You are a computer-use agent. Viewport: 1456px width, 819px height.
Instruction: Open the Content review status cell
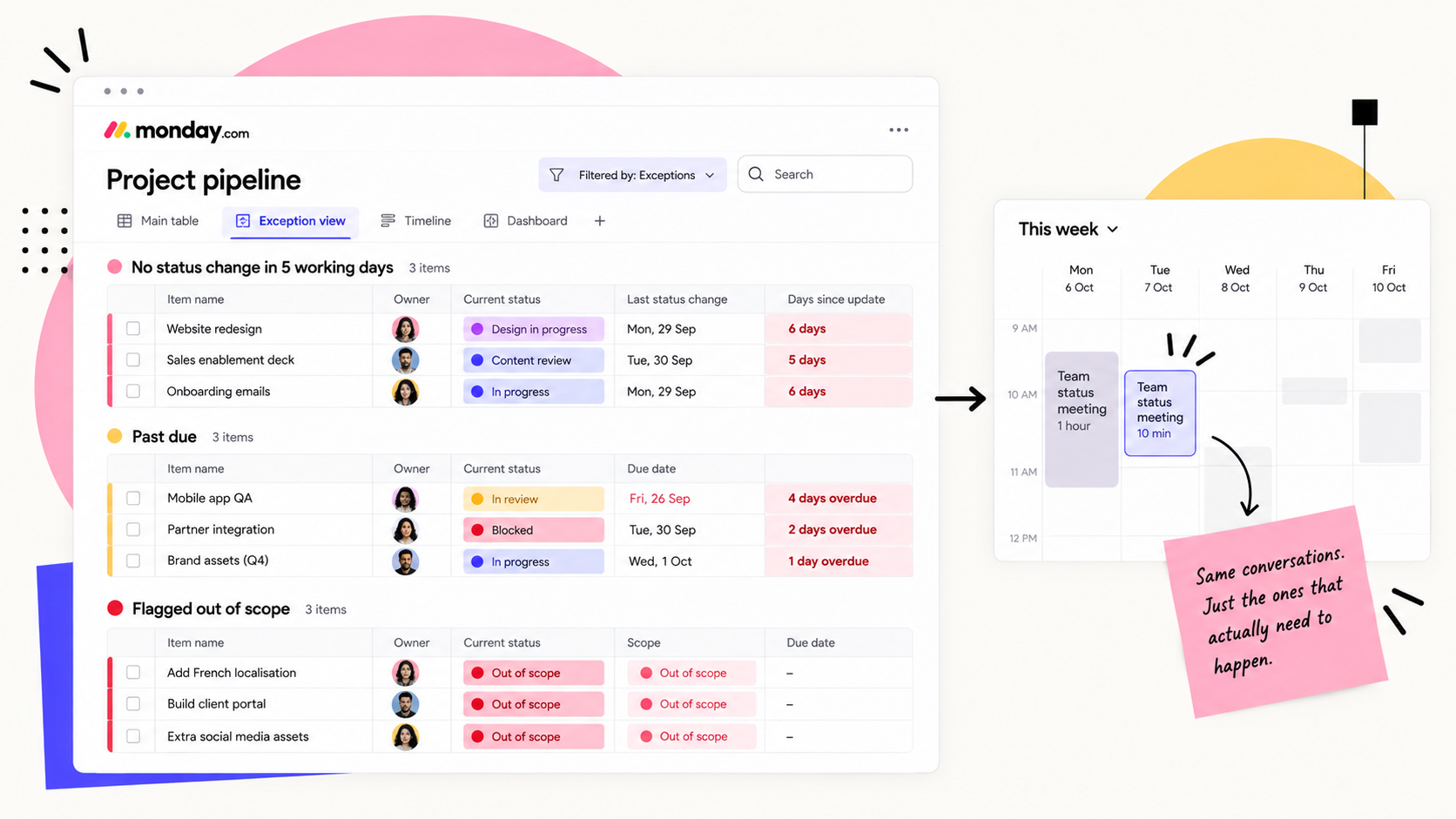tap(534, 360)
